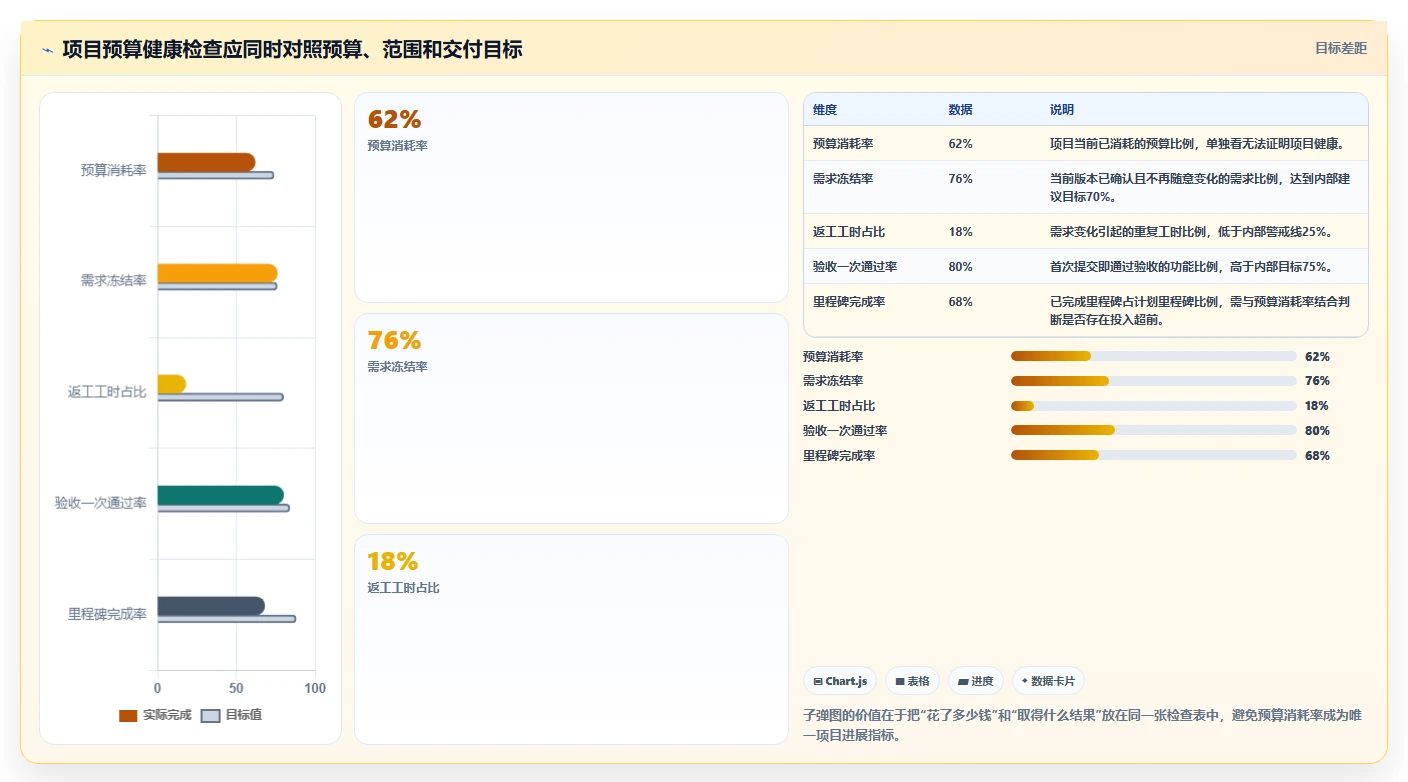The width and height of the screenshot is (1408, 782).
Task: Toggle the 实际完成 legend swatch
Action: [128, 715]
